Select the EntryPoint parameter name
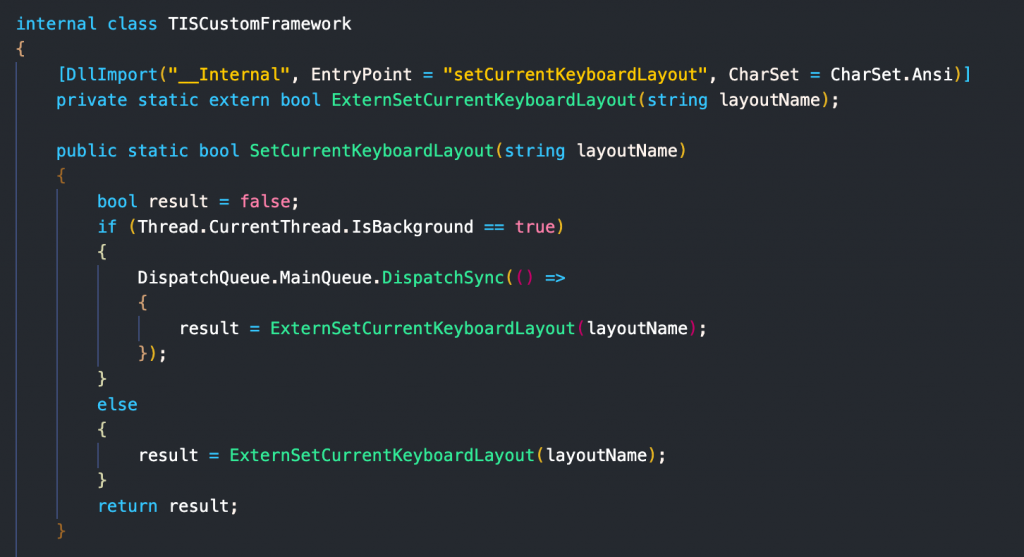1024x557 pixels. (361, 74)
